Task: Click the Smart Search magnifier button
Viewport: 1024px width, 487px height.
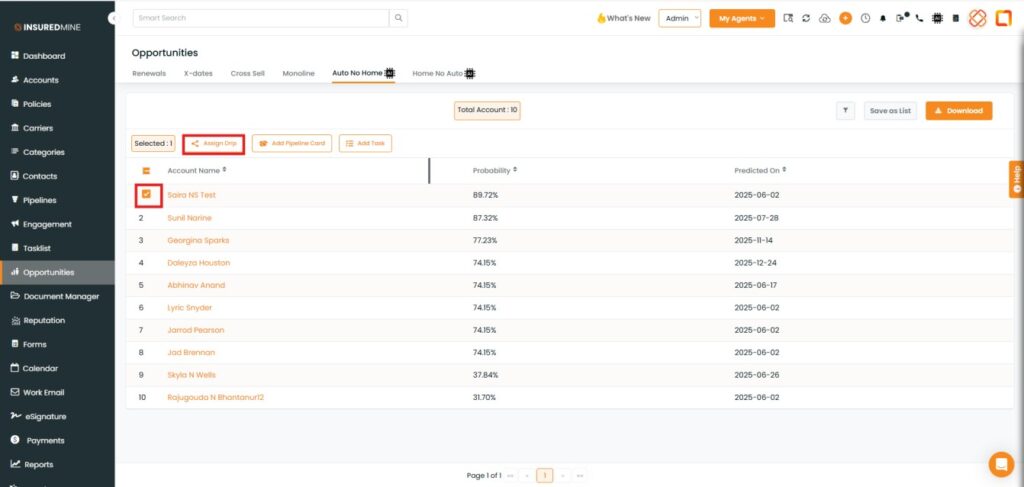Action: (398, 18)
